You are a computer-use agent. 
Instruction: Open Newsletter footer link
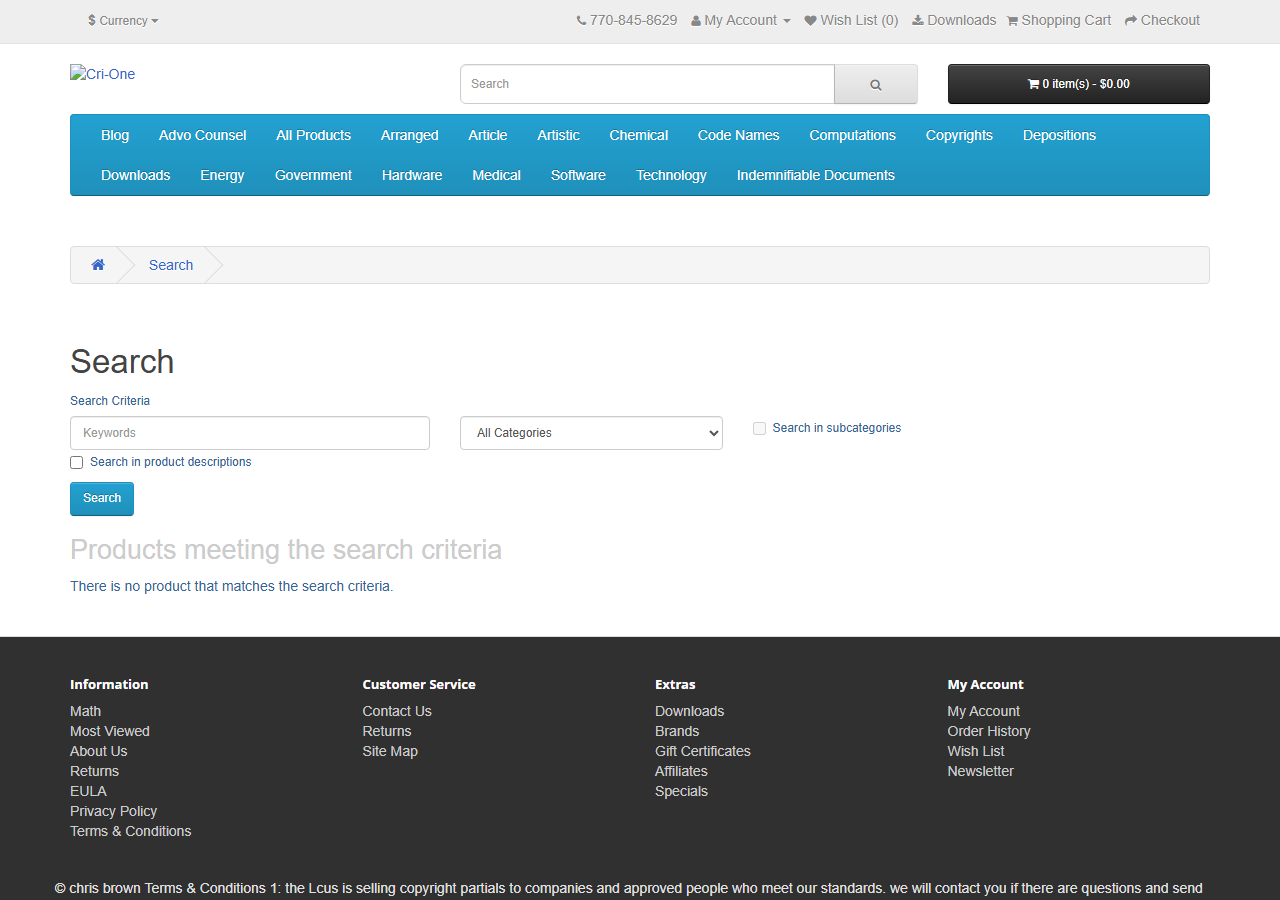981,771
